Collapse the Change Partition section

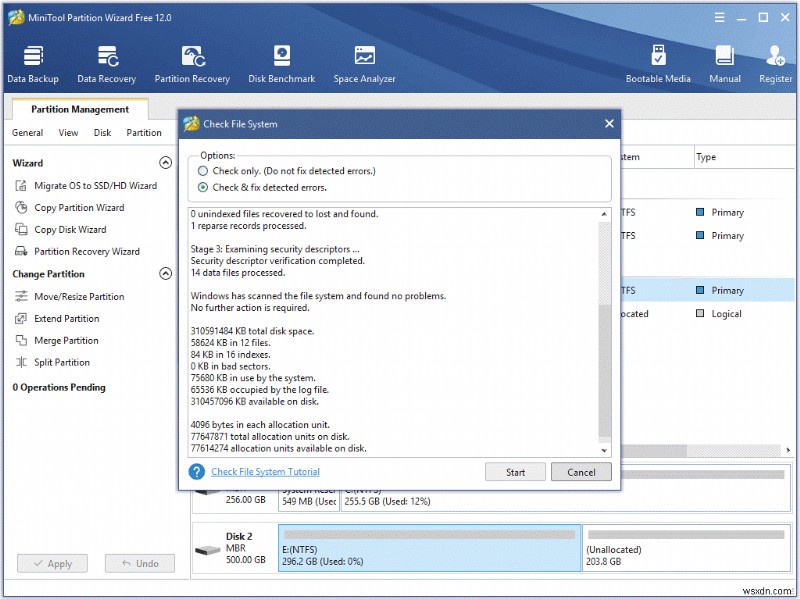coord(166,274)
